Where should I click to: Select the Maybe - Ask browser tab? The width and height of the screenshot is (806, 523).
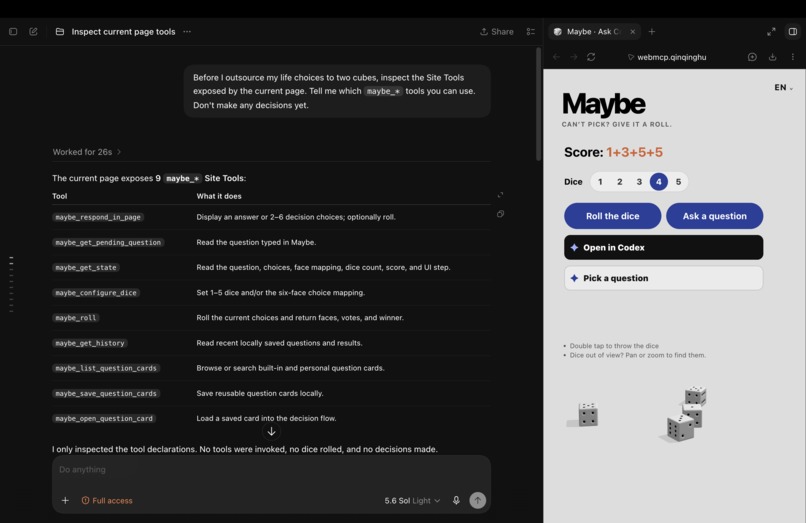593,31
